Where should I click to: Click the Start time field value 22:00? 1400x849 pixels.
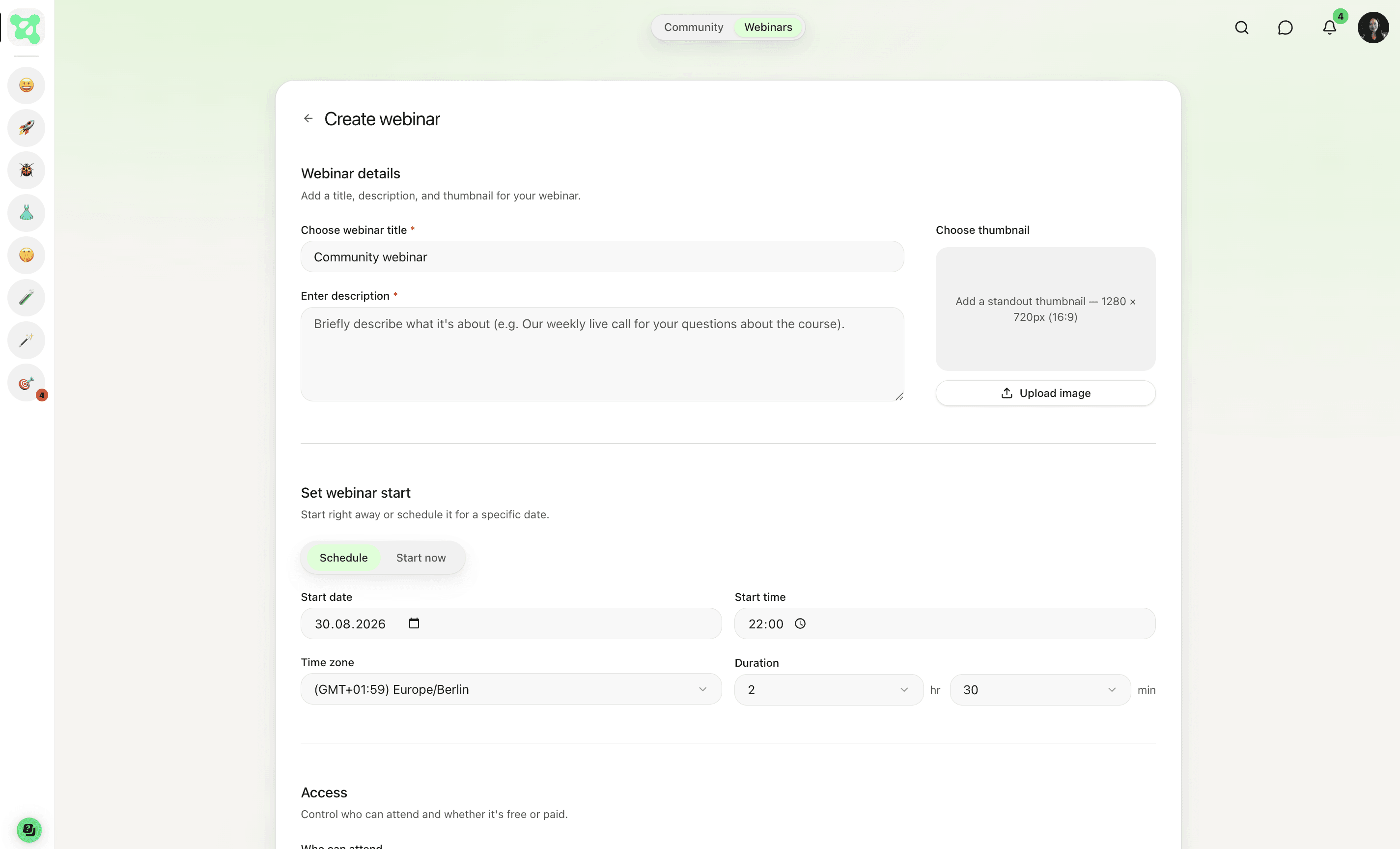[x=765, y=624]
